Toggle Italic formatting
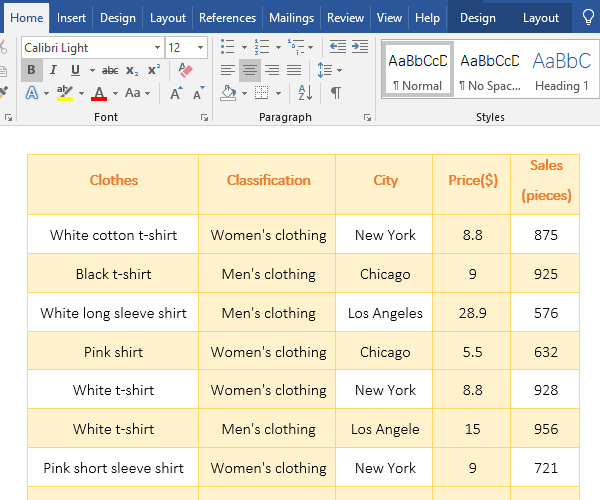600x500 pixels. click(x=53, y=70)
